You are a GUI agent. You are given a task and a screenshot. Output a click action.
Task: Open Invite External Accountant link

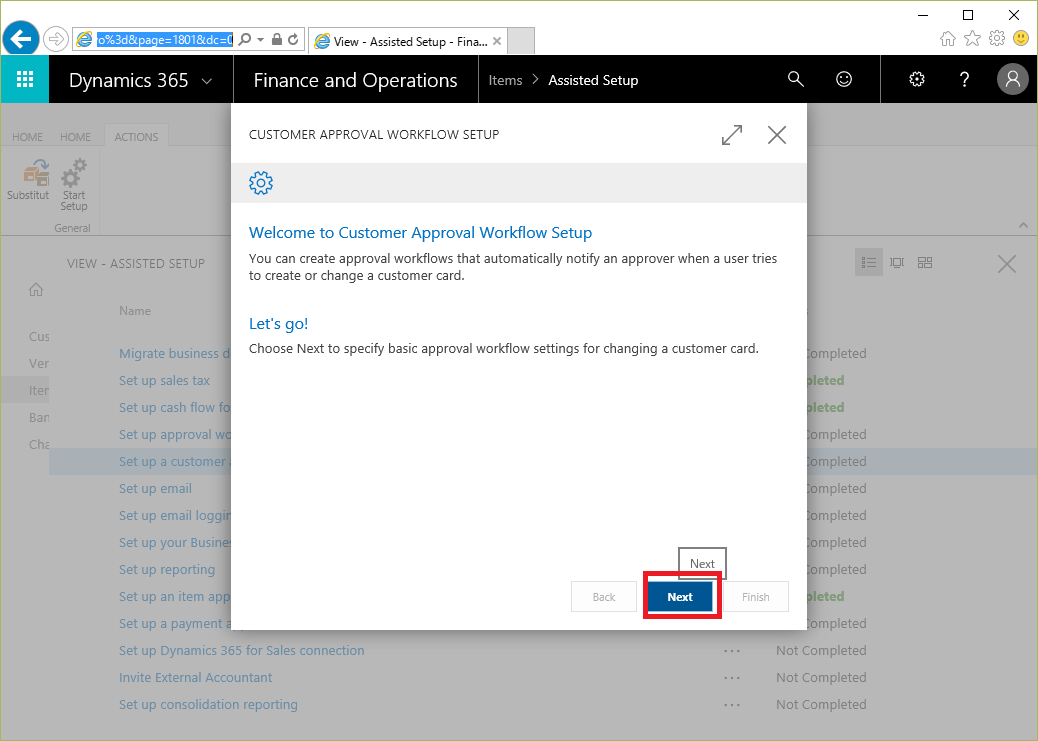(195, 678)
